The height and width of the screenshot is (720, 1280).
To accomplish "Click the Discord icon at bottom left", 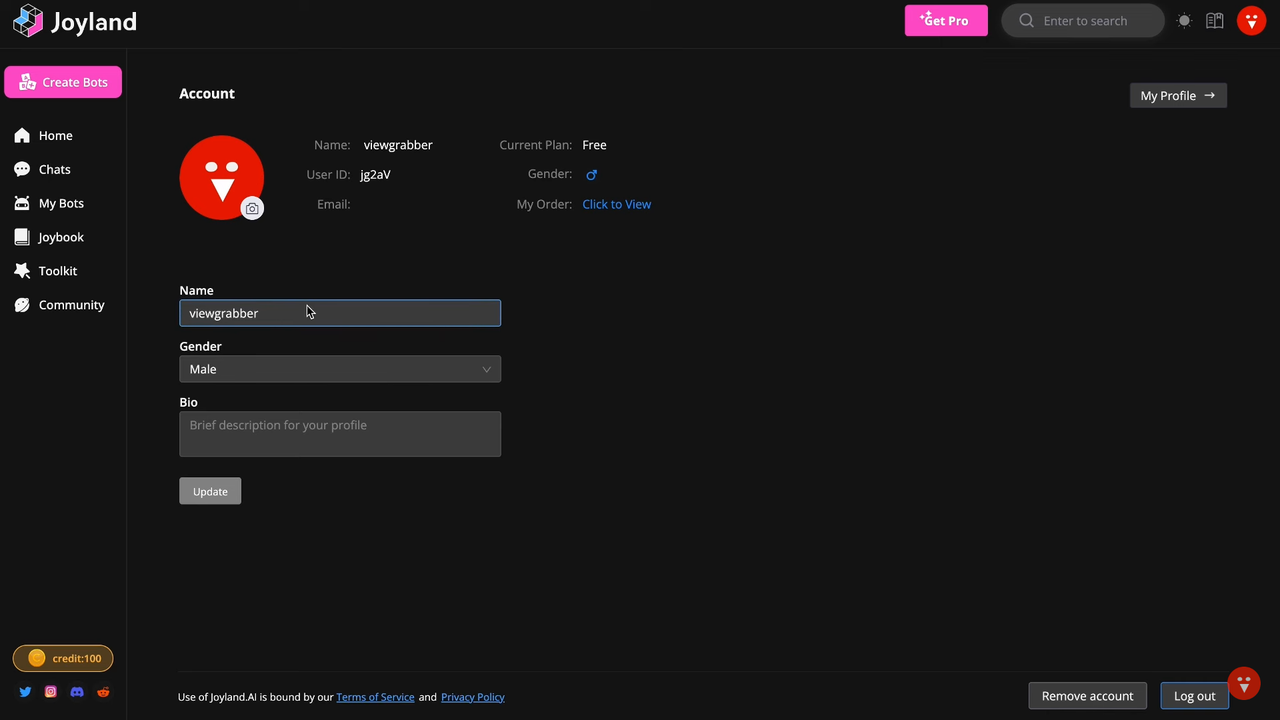I will coord(77,691).
